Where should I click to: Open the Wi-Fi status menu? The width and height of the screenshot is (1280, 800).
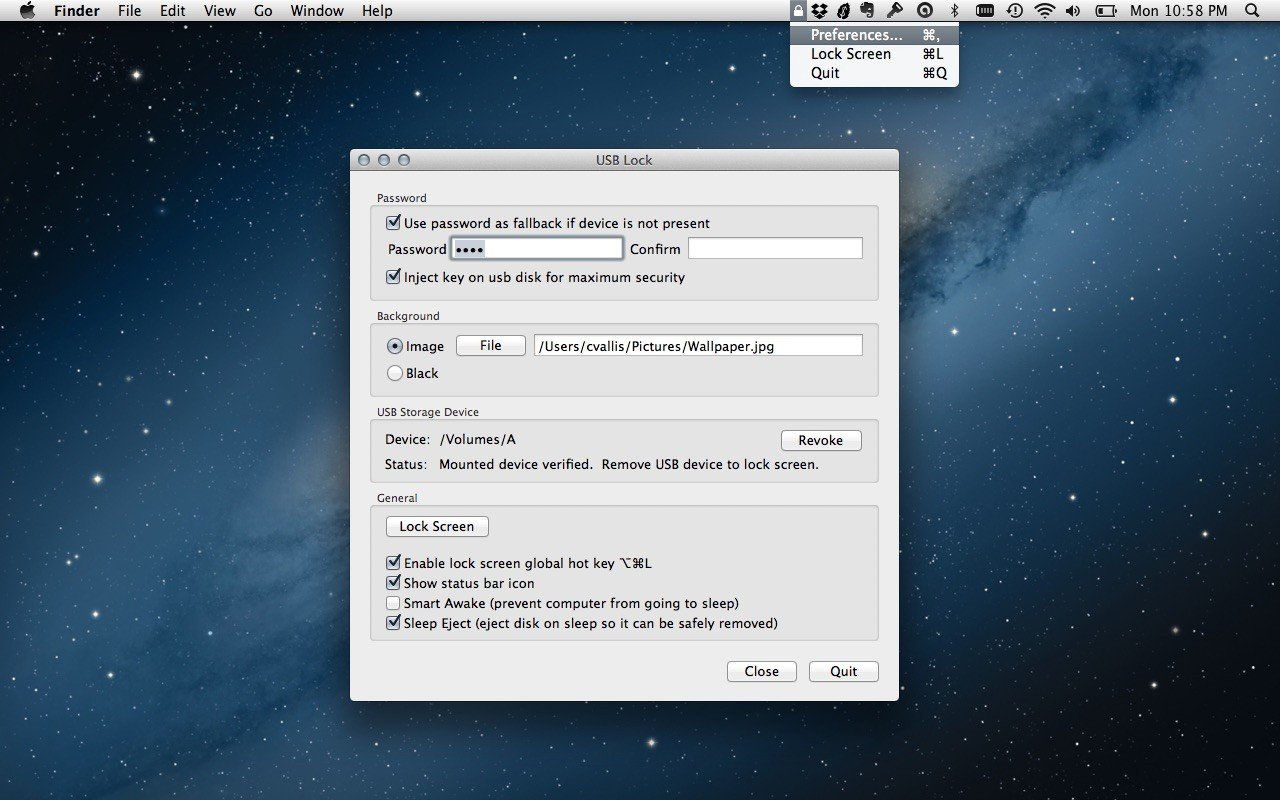tap(1044, 11)
